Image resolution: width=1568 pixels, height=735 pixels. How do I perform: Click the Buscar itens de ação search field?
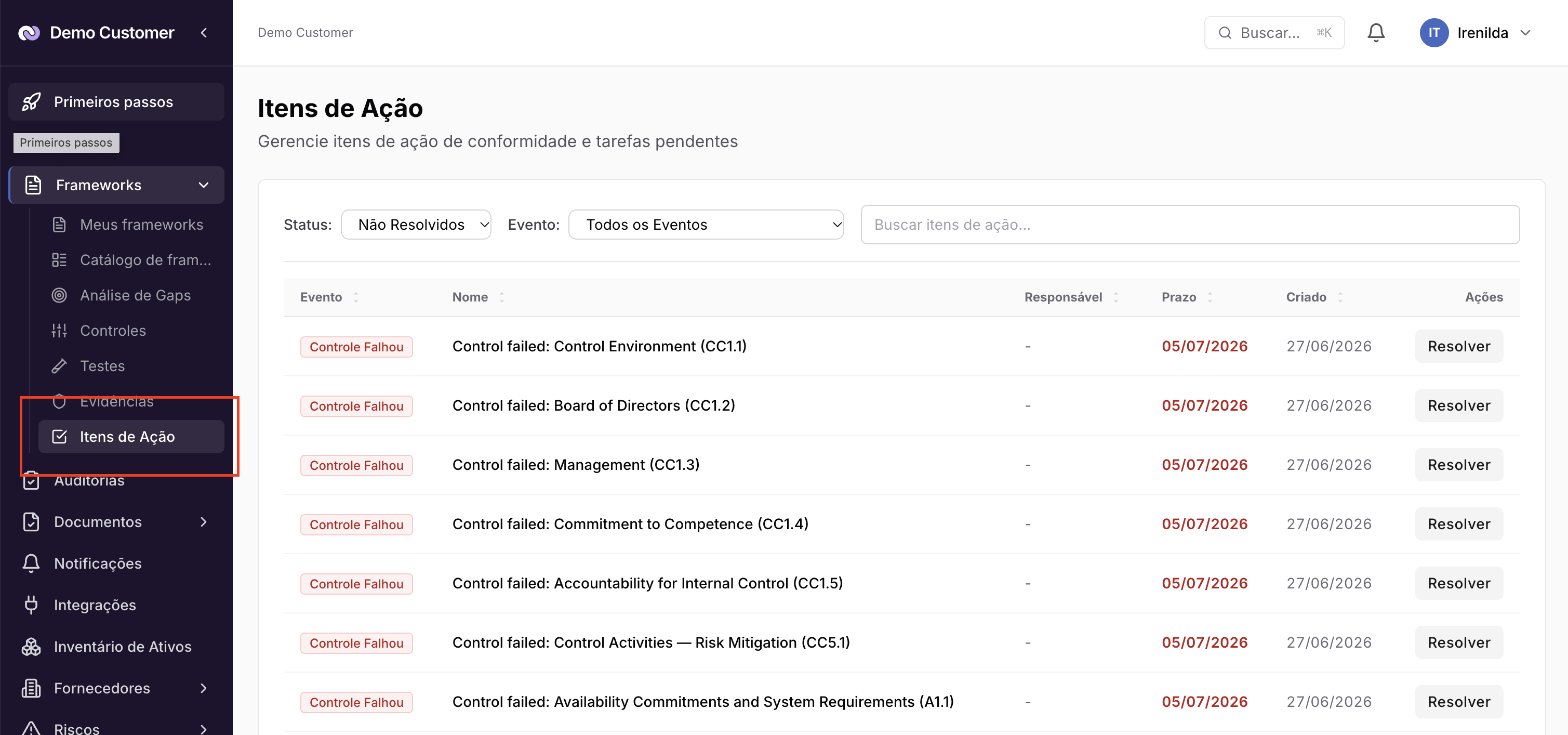point(1189,225)
